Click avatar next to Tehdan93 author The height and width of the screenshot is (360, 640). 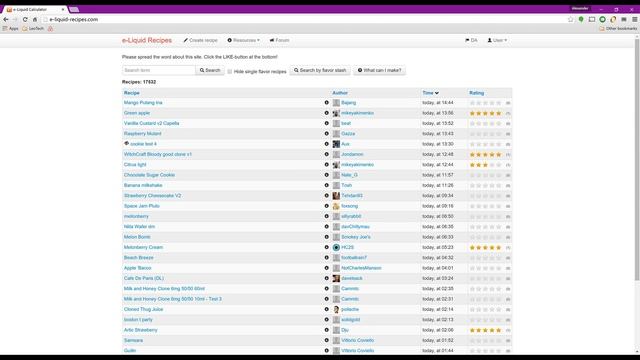point(336,196)
